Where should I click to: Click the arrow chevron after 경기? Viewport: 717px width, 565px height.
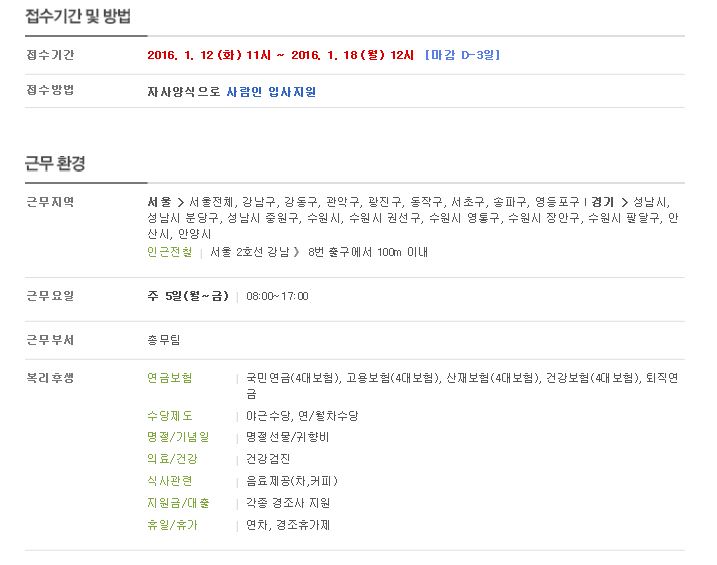click(x=624, y=202)
